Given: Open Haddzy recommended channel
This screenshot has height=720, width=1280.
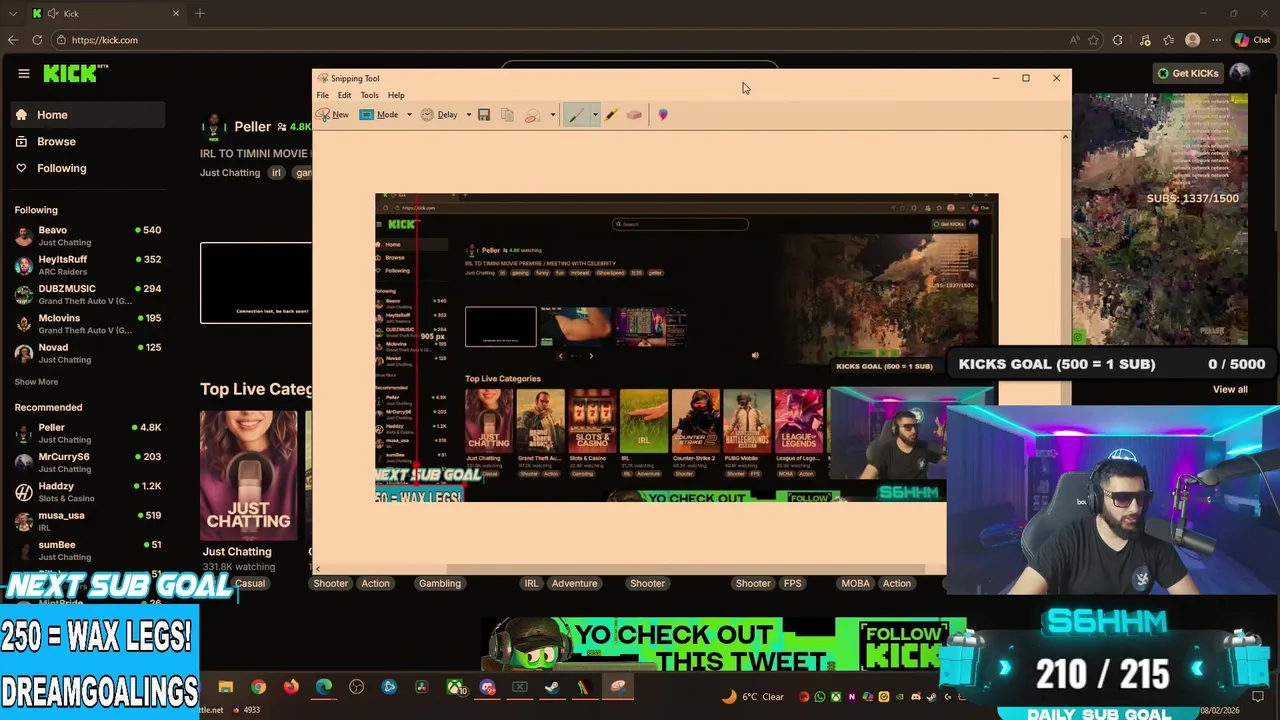Looking at the screenshot, I should tap(87, 491).
